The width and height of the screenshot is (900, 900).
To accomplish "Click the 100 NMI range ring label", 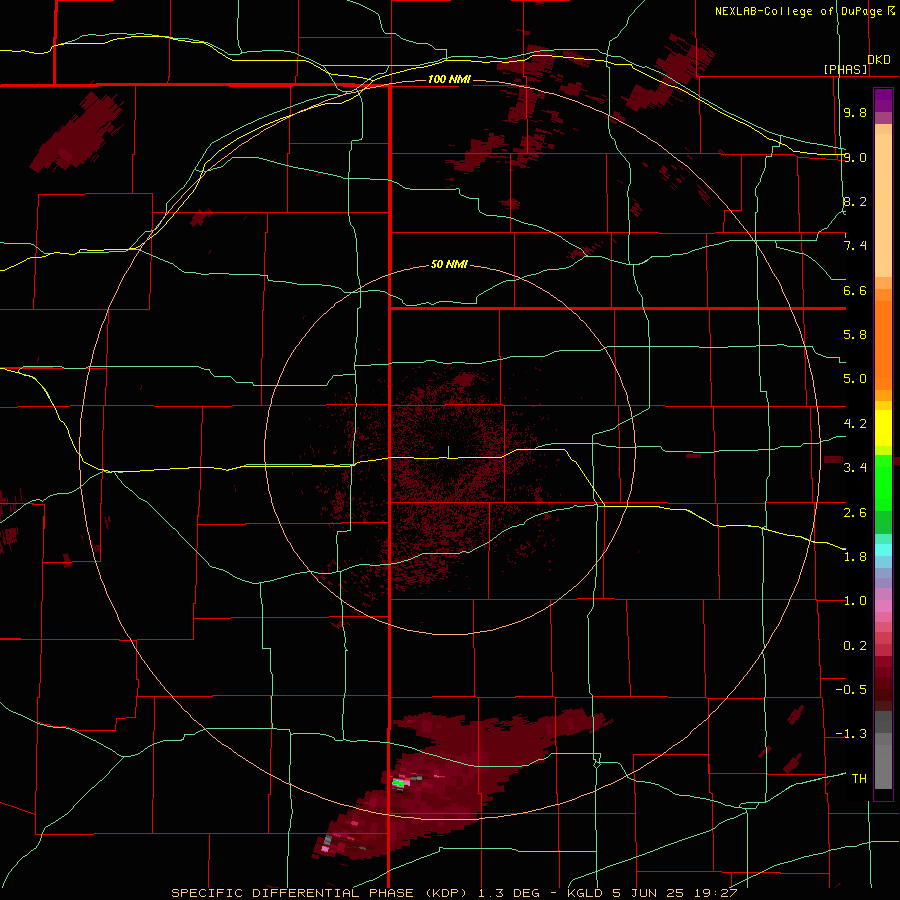I will 449,79.
